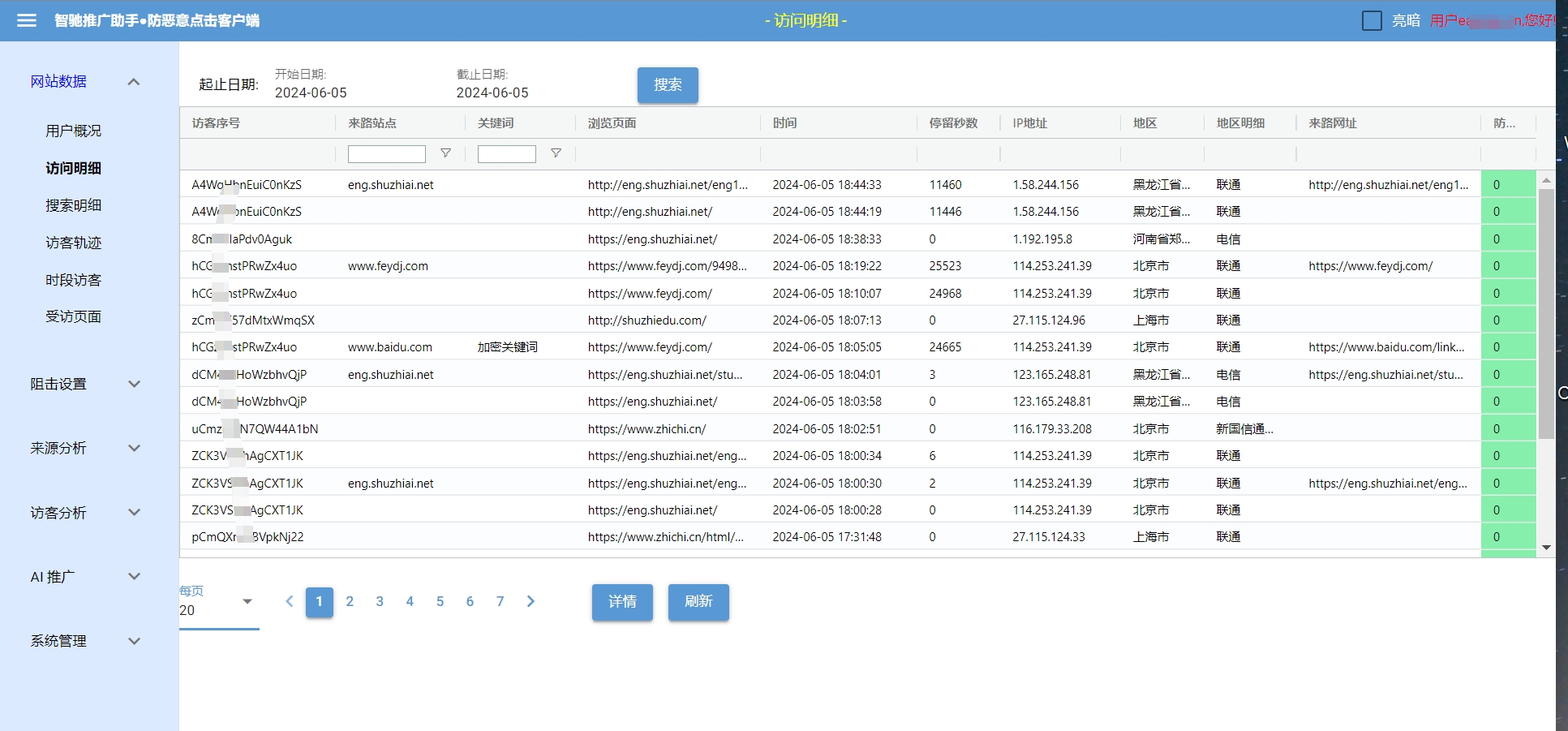The image size is (1568, 731).
Task: Sort by 停留秒数 column header
Action: 953,123
